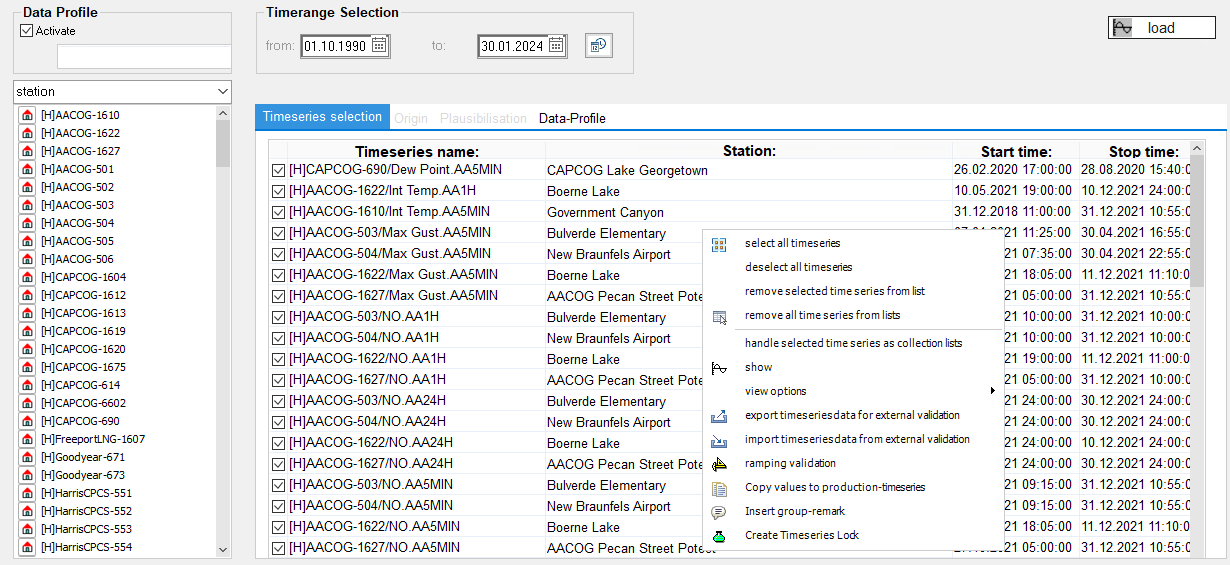Click the load button label

(1161, 28)
